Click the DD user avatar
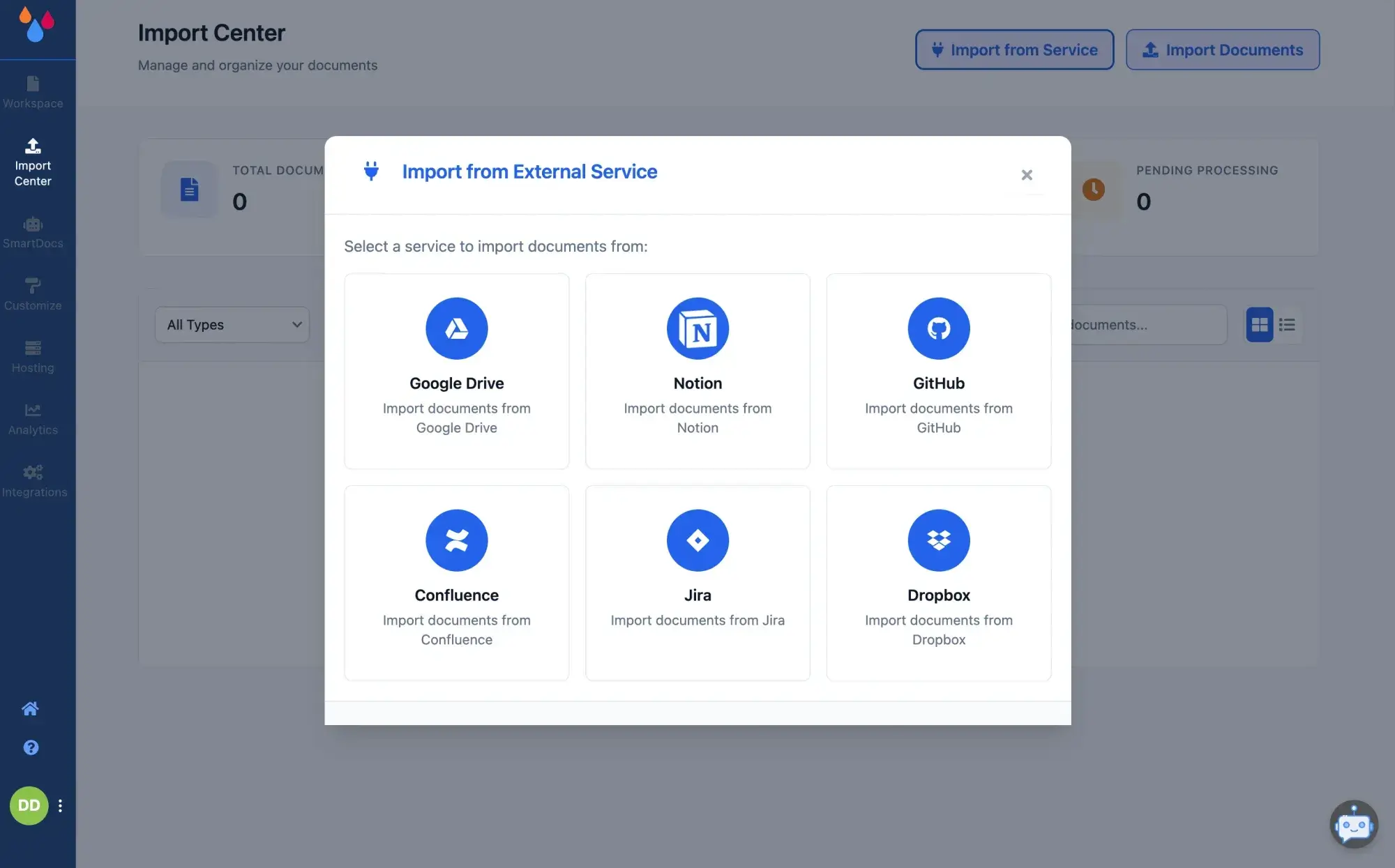 click(x=29, y=806)
